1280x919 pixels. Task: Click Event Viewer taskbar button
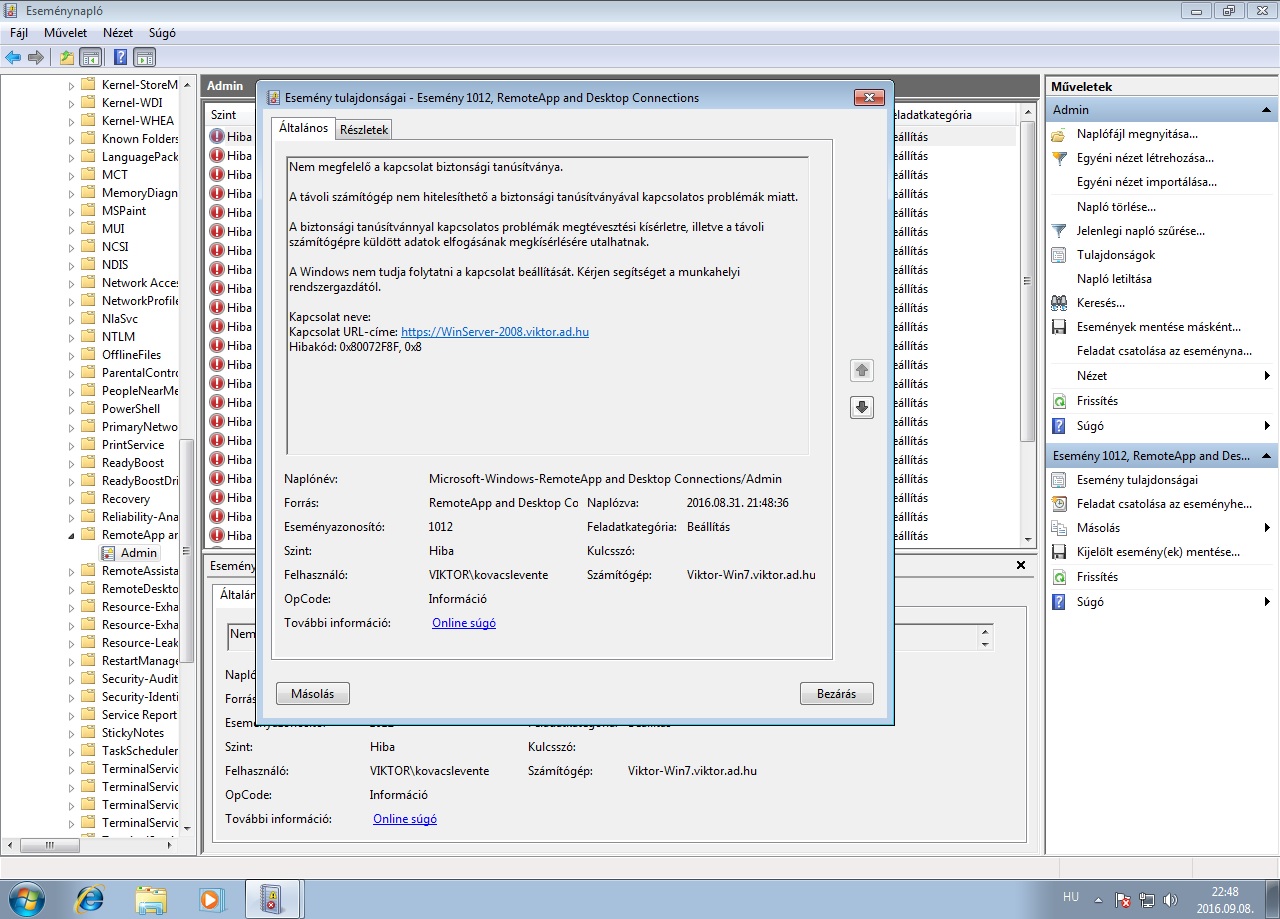pyautogui.click(x=273, y=899)
